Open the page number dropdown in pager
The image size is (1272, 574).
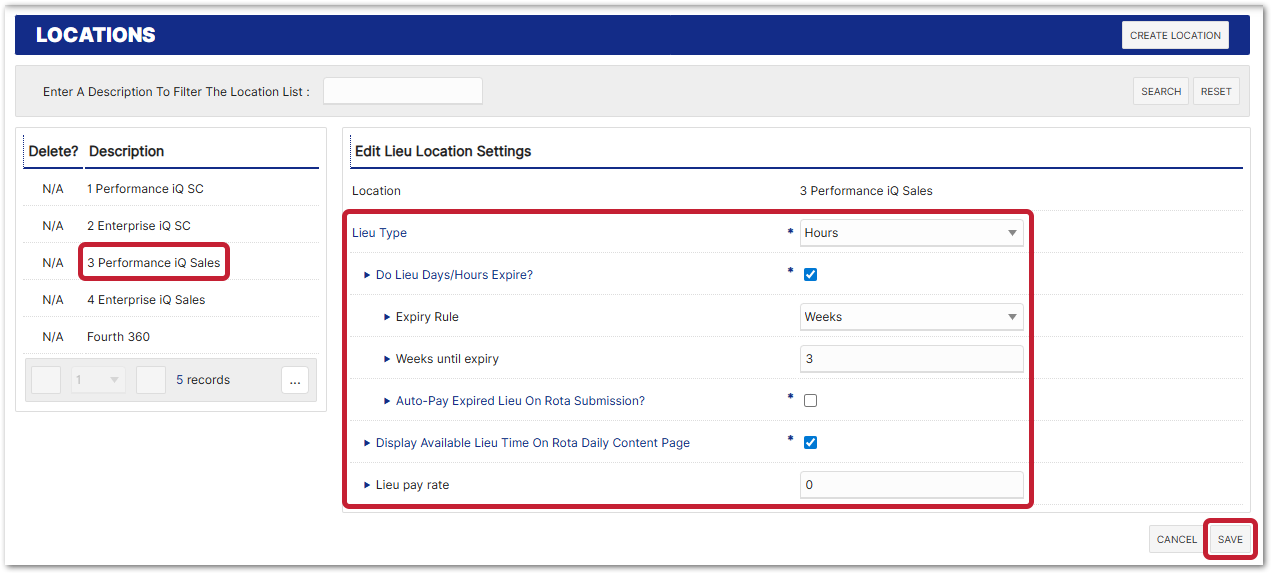coord(98,380)
